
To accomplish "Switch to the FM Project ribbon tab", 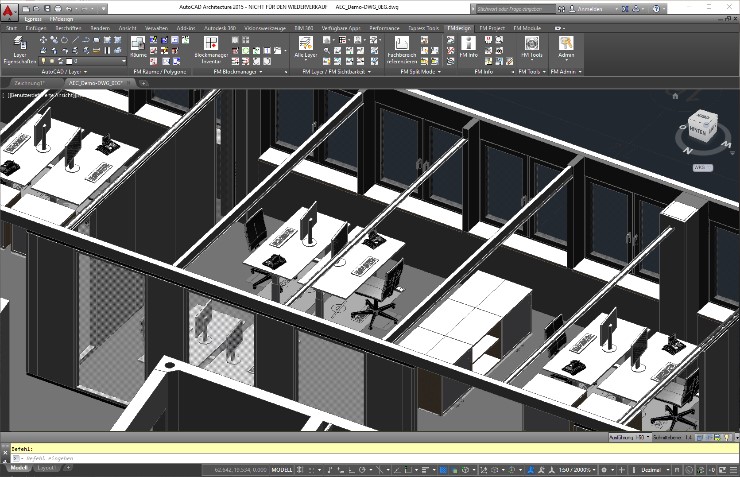I will pyautogui.click(x=491, y=29).
